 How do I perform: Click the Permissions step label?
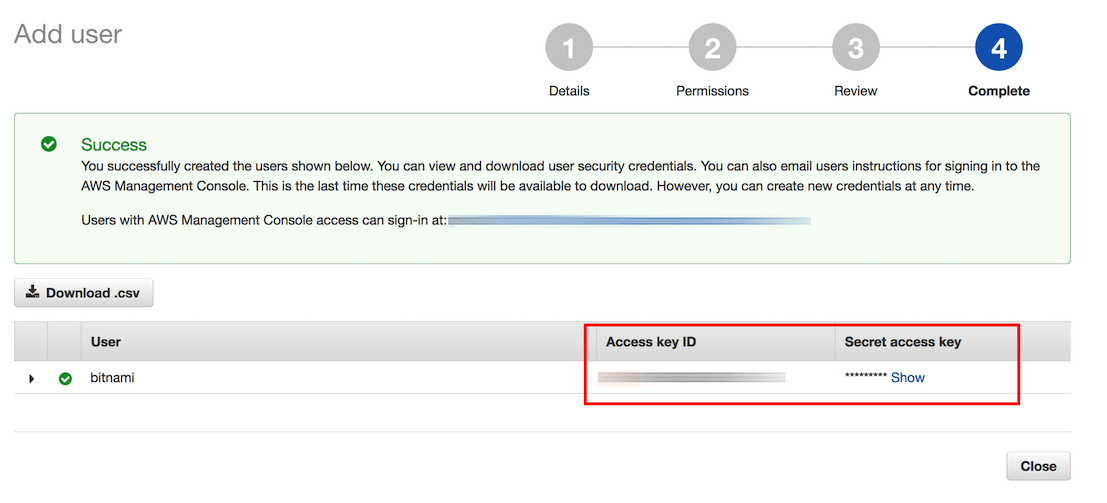coord(712,91)
